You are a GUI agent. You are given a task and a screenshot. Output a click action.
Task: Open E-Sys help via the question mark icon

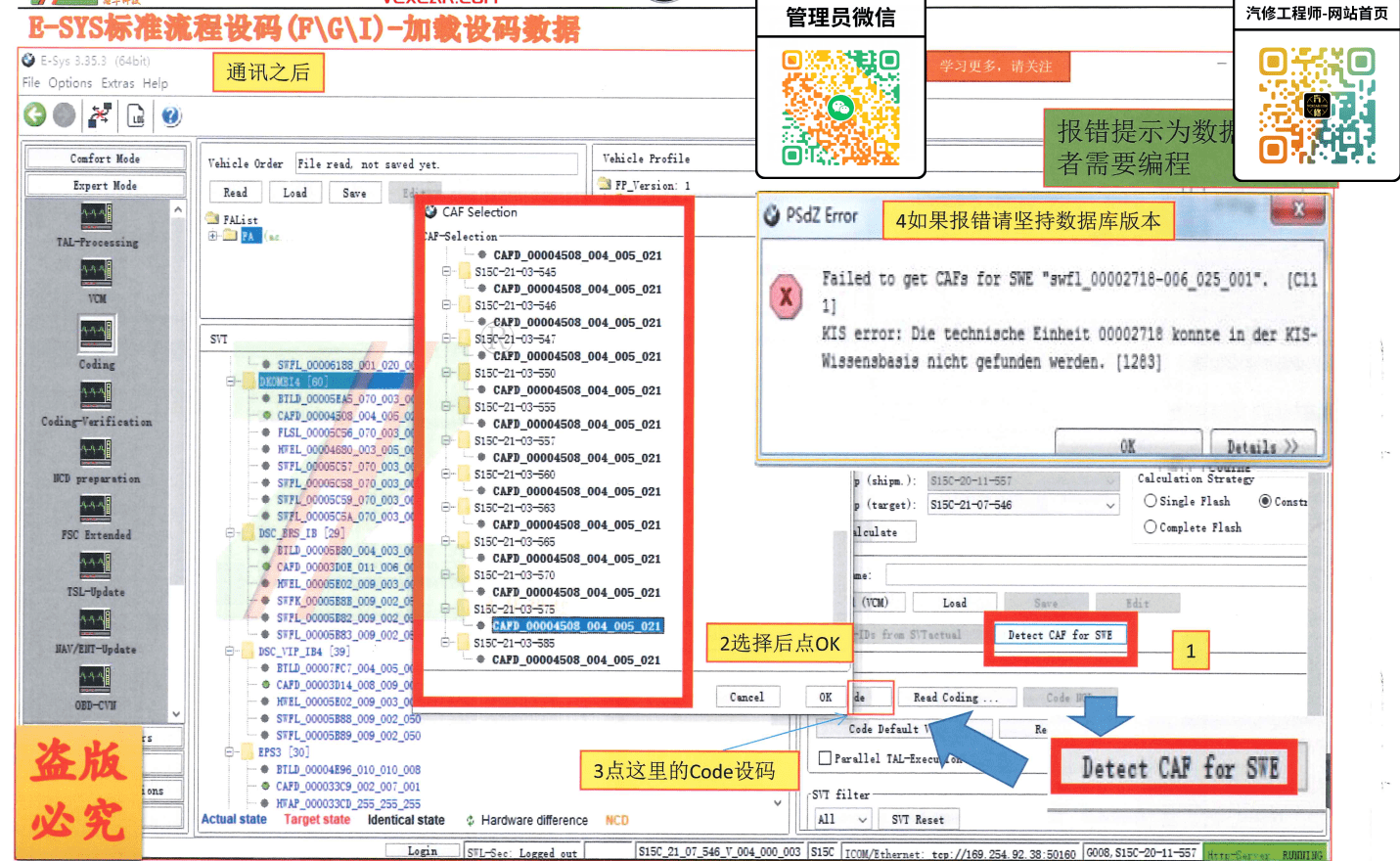tap(173, 114)
